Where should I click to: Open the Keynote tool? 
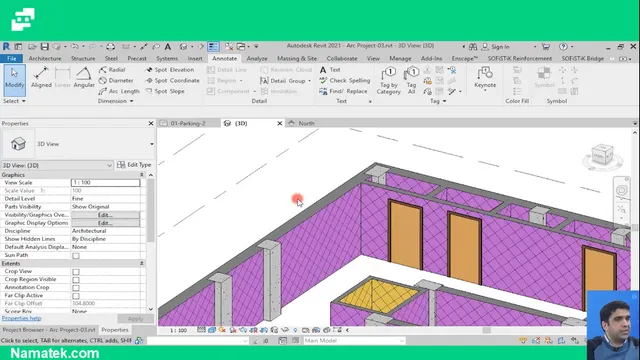coord(485,78)
